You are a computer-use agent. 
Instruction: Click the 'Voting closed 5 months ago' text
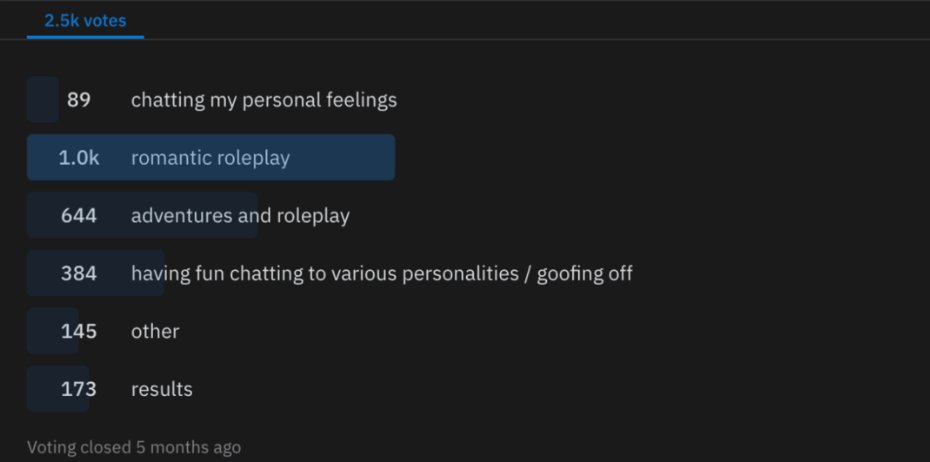click(134, 447)
